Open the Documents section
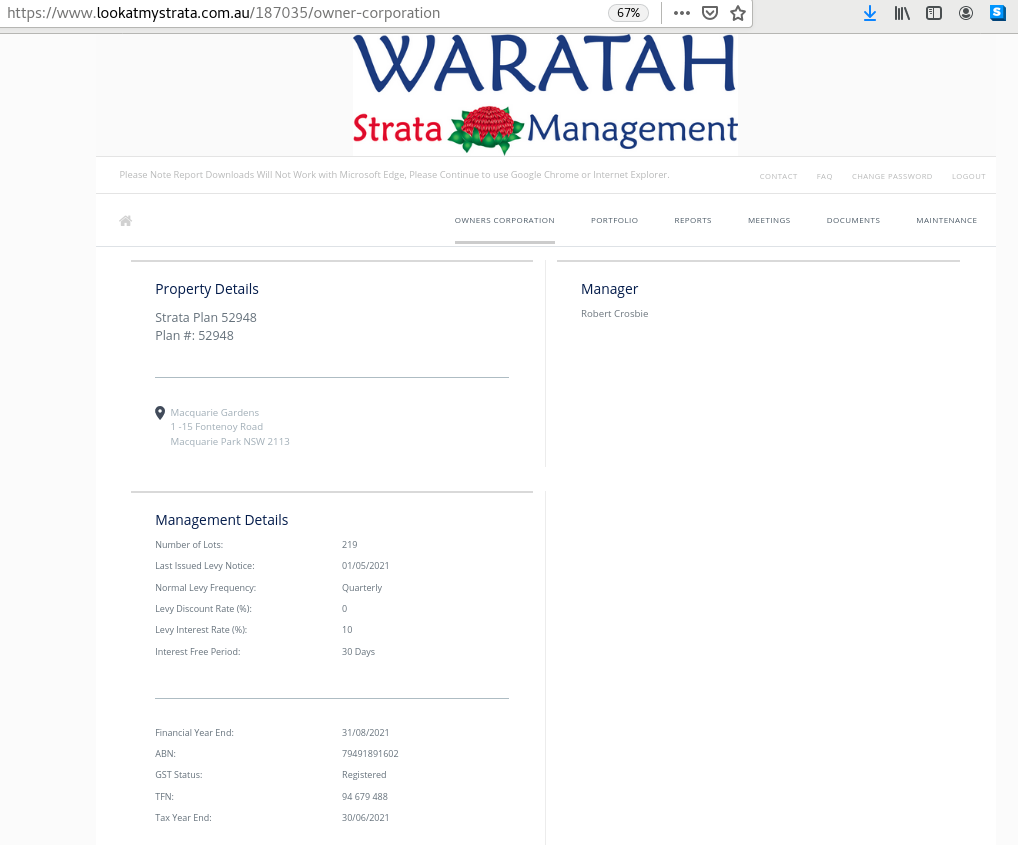Viewport: 1018px width, 845px height. [853, 221]
